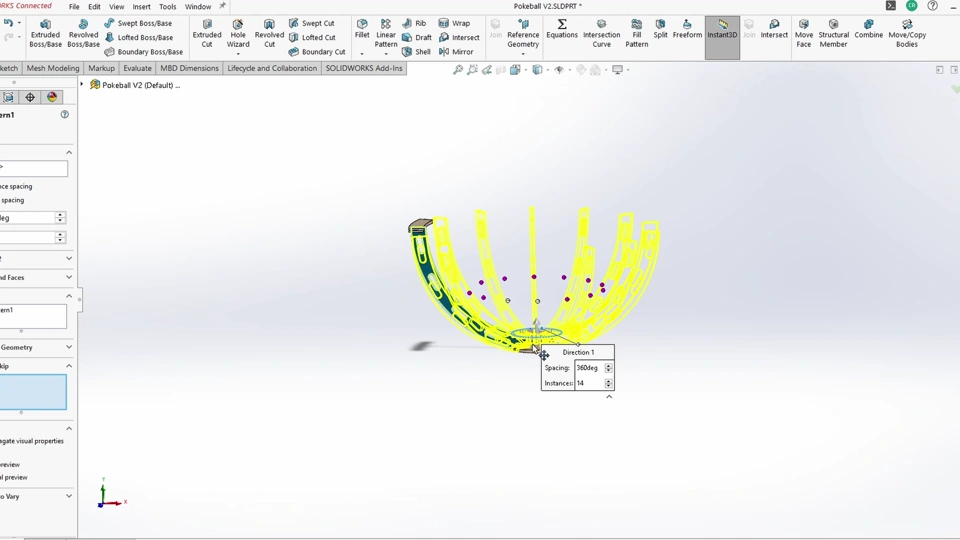Select the Fill Pattern tool
This screenshot has width=960, height=540.
click(637, 34)
